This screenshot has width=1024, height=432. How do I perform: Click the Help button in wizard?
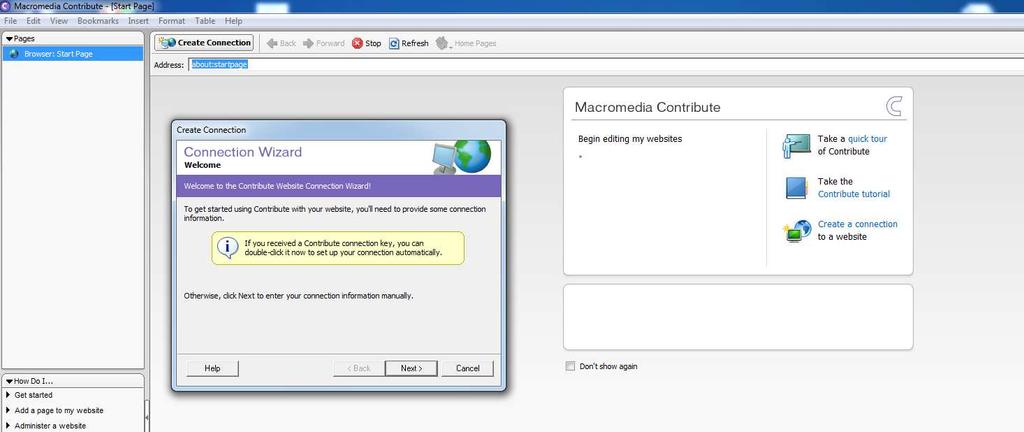click(x=212, y=368)
